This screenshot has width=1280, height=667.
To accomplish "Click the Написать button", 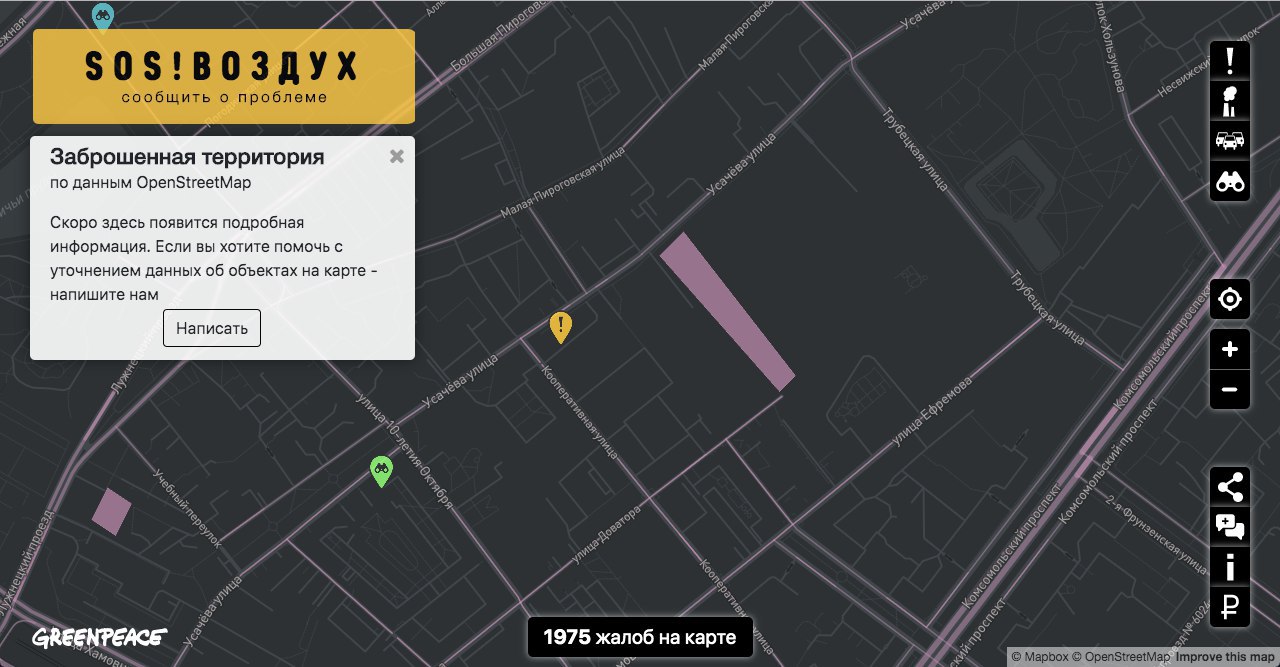I will (x=212, y=328).
